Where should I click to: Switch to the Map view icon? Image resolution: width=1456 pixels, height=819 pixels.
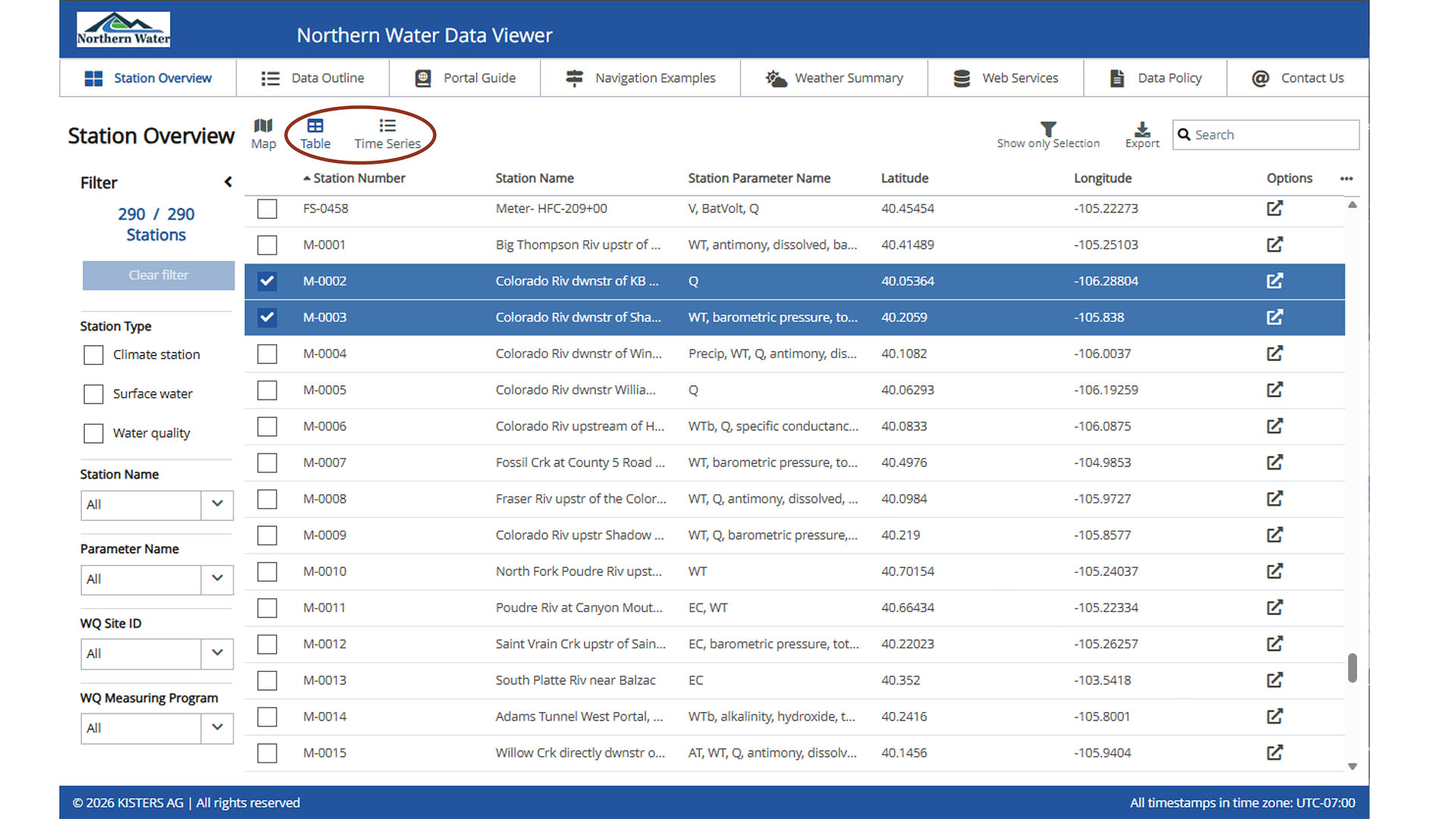263,125
